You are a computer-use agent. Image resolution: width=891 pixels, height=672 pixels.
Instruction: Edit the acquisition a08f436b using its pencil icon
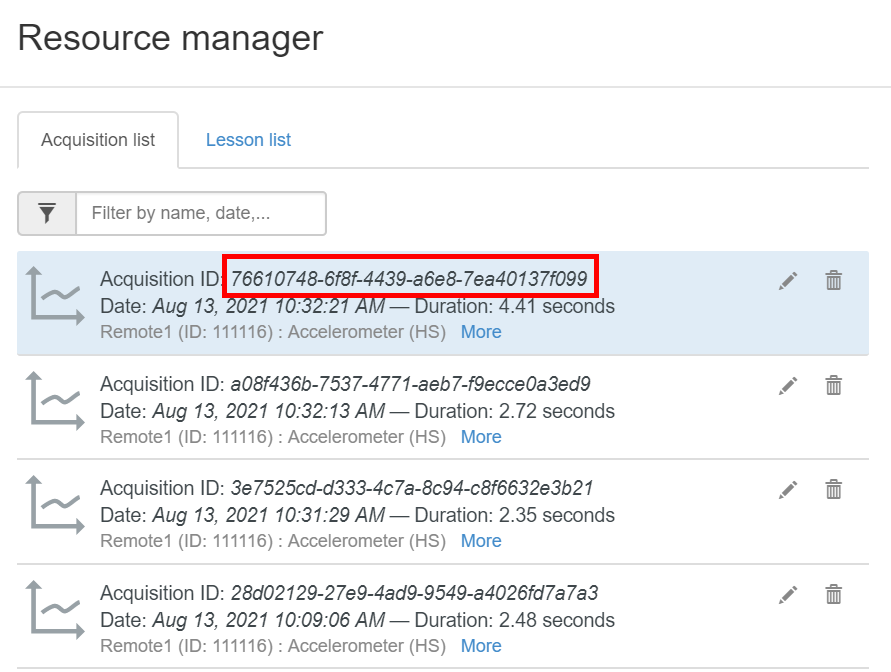tap(788, 385)
